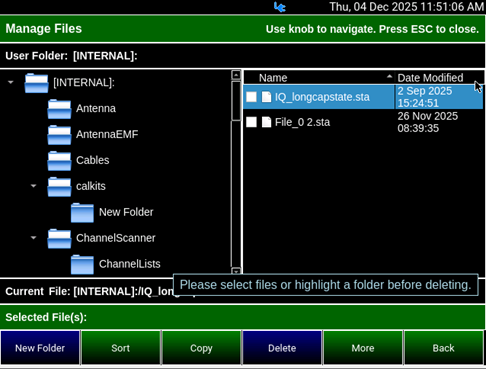Viewport: 486px width, 369px height.
Task: Select the calkits folder label
Action: click(x=91, y=186)
